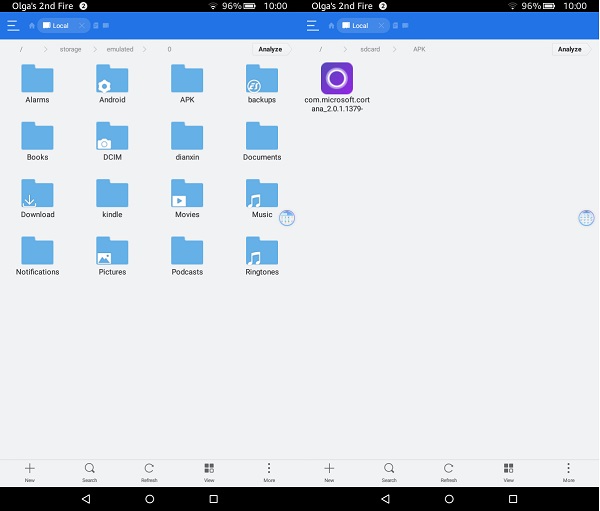Tap floating grid bubble in left screen
Screen dimensions: 600x511
[287, 218]
